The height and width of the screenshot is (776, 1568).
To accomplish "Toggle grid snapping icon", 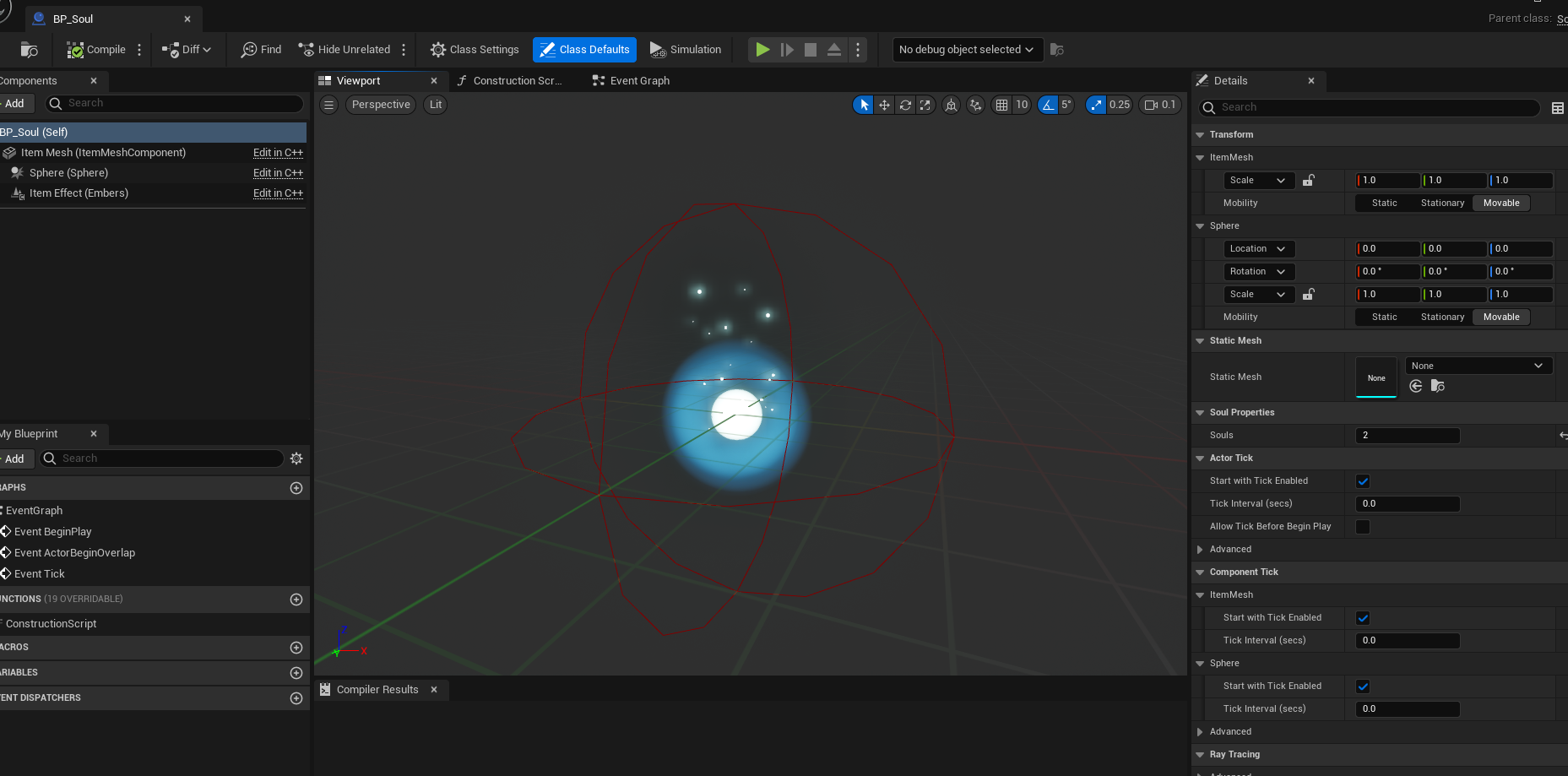I will [x=1001, y=105].
